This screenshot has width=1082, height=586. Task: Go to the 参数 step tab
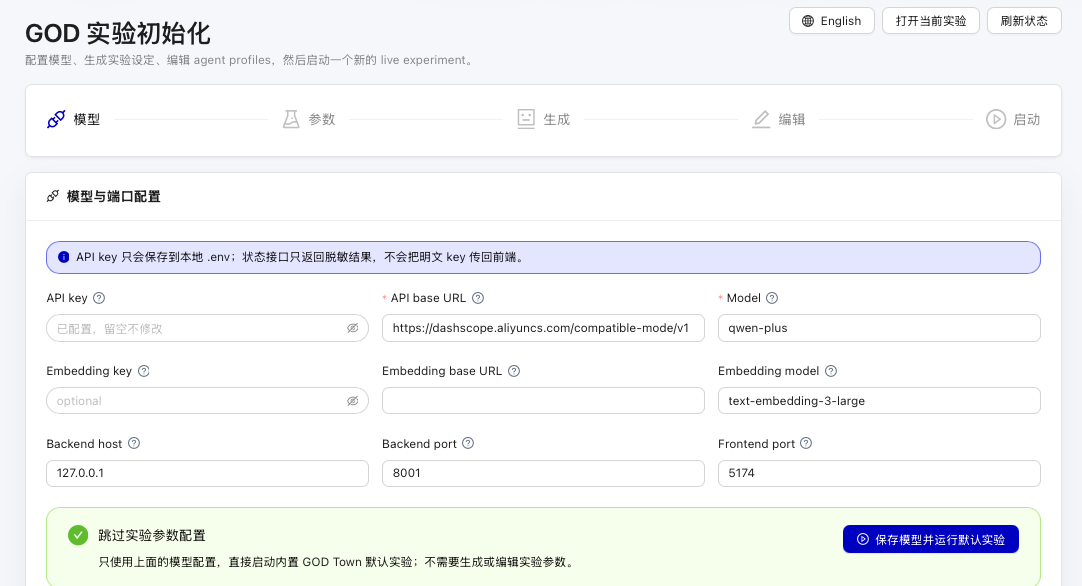[308, 119]
